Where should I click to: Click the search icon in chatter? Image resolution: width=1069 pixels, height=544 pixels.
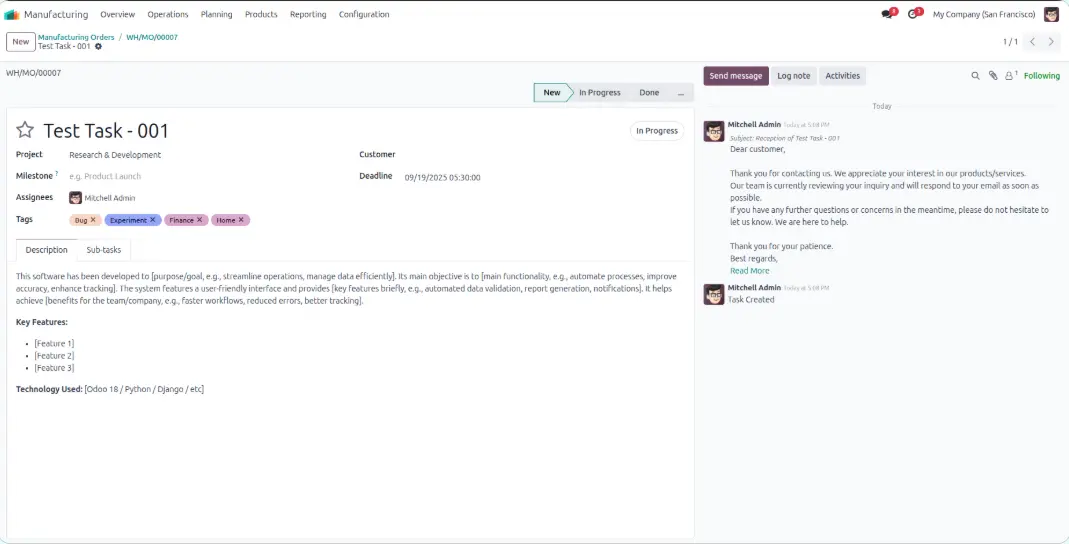pos(976,76)
